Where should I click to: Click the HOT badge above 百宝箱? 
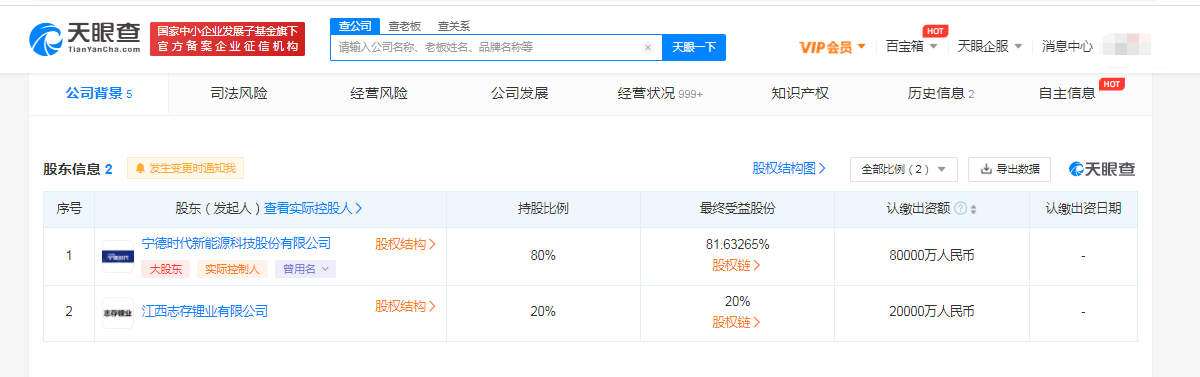[x=935, y=30]
